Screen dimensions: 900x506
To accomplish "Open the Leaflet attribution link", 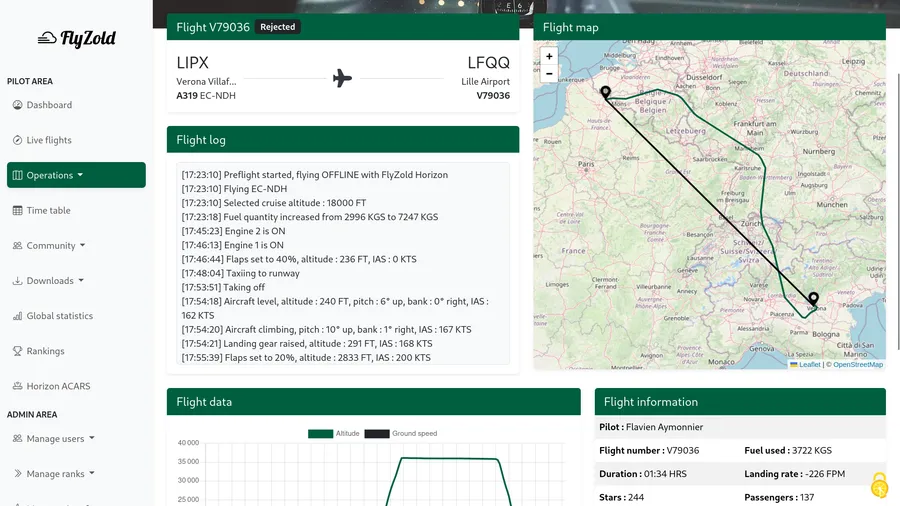I will [808, 365].
